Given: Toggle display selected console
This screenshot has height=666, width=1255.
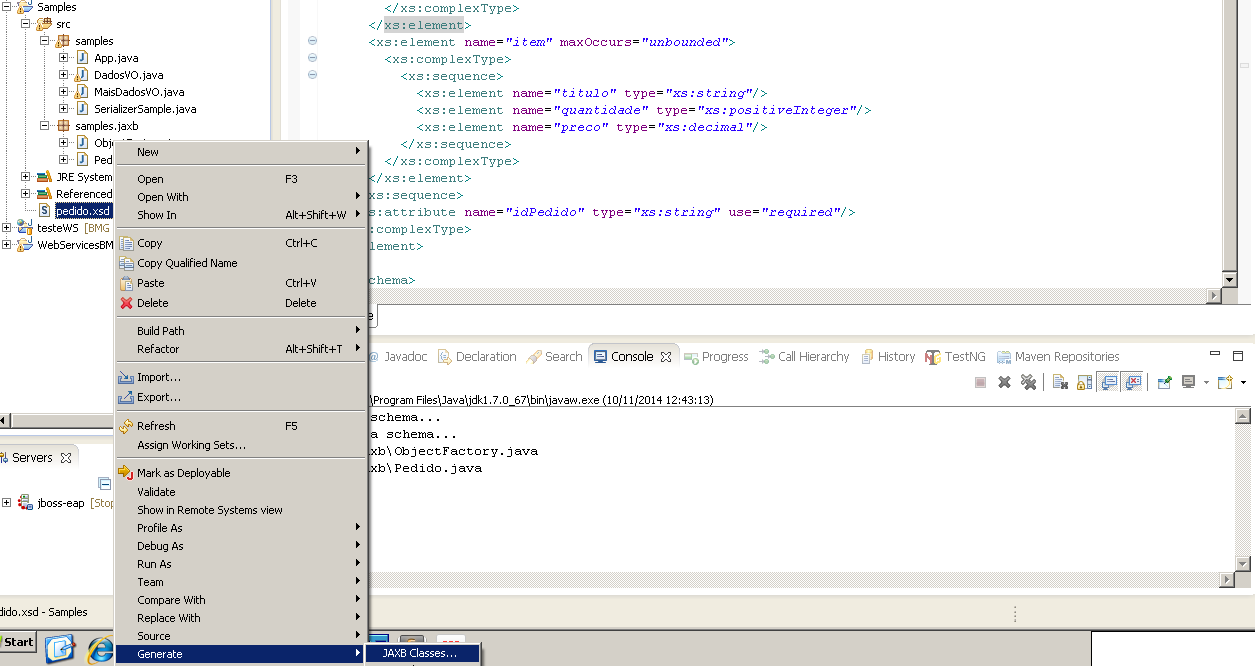Looking at the screenshot, I should (x=1189, y=381).
